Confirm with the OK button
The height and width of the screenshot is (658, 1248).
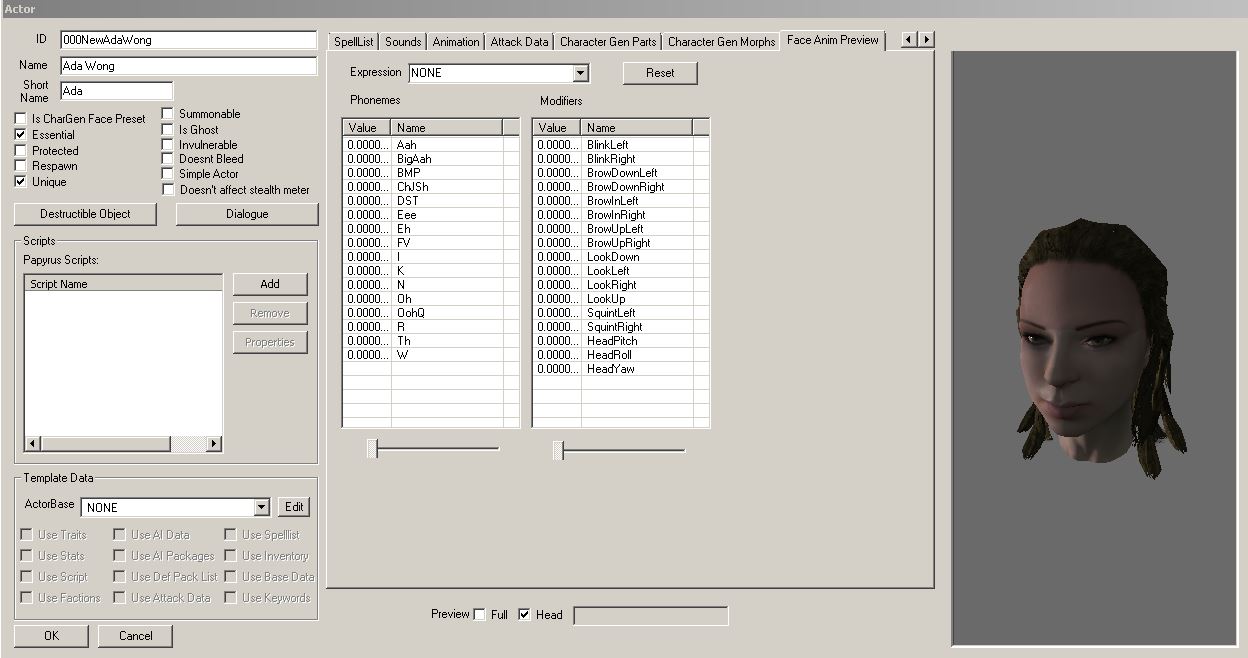pos(51,636)
